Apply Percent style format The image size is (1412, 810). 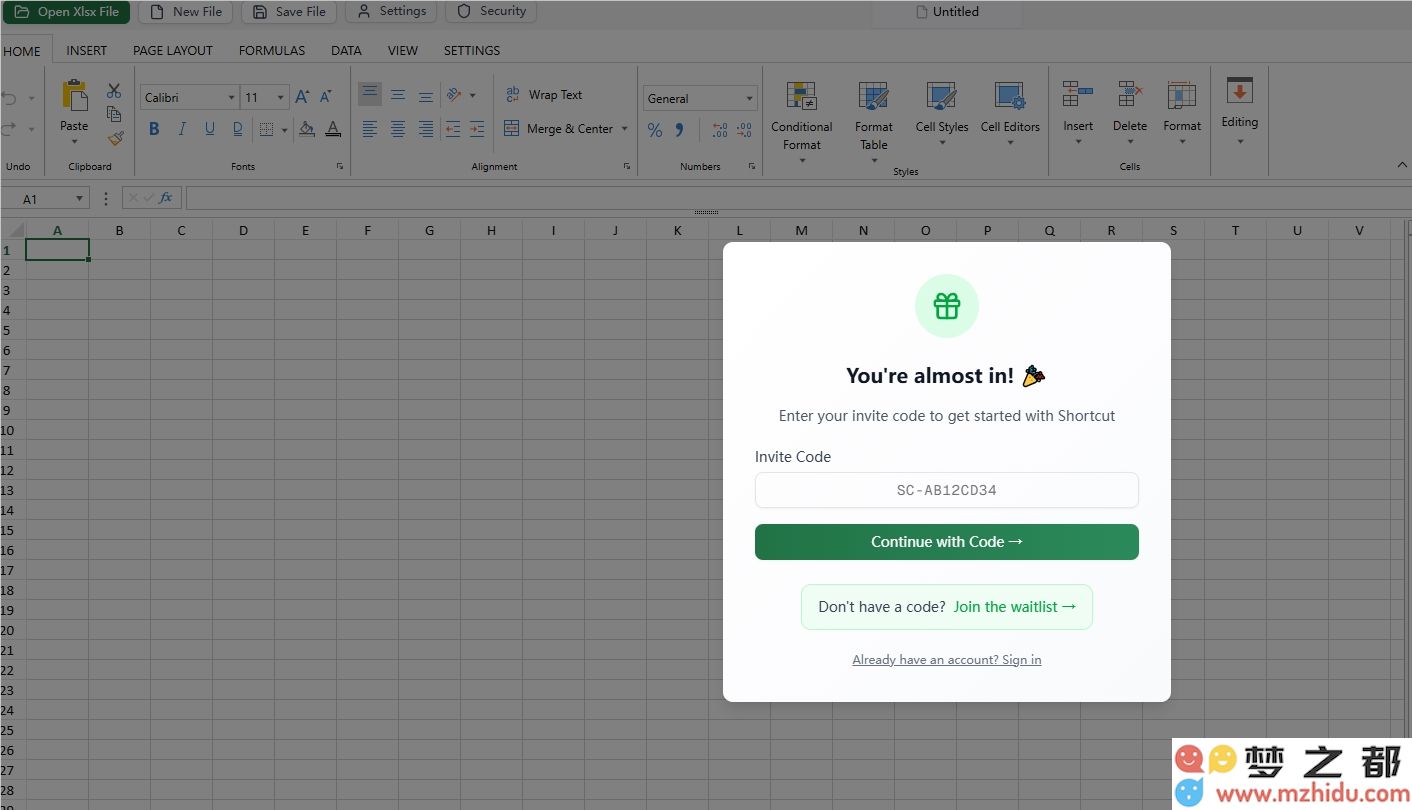click(655, 130)
